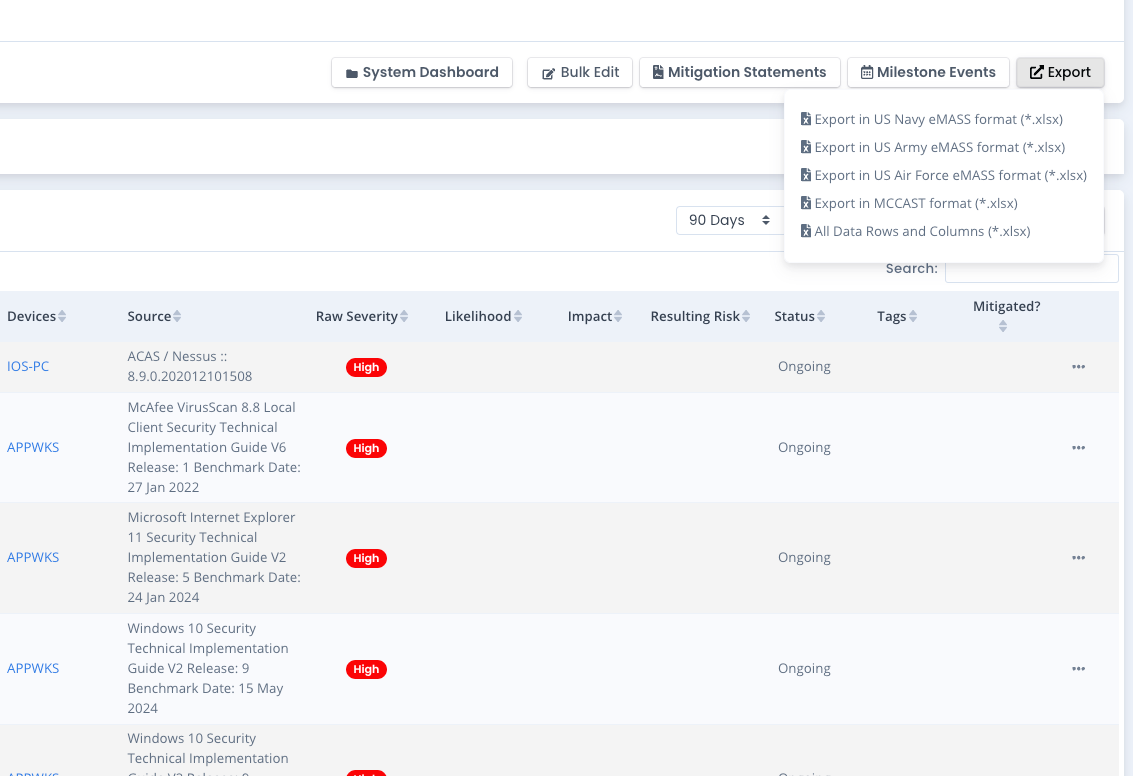
Task: Open row actions for McAfee VirusScan row
Action: pyautogui.click(x=1078, y=448)
